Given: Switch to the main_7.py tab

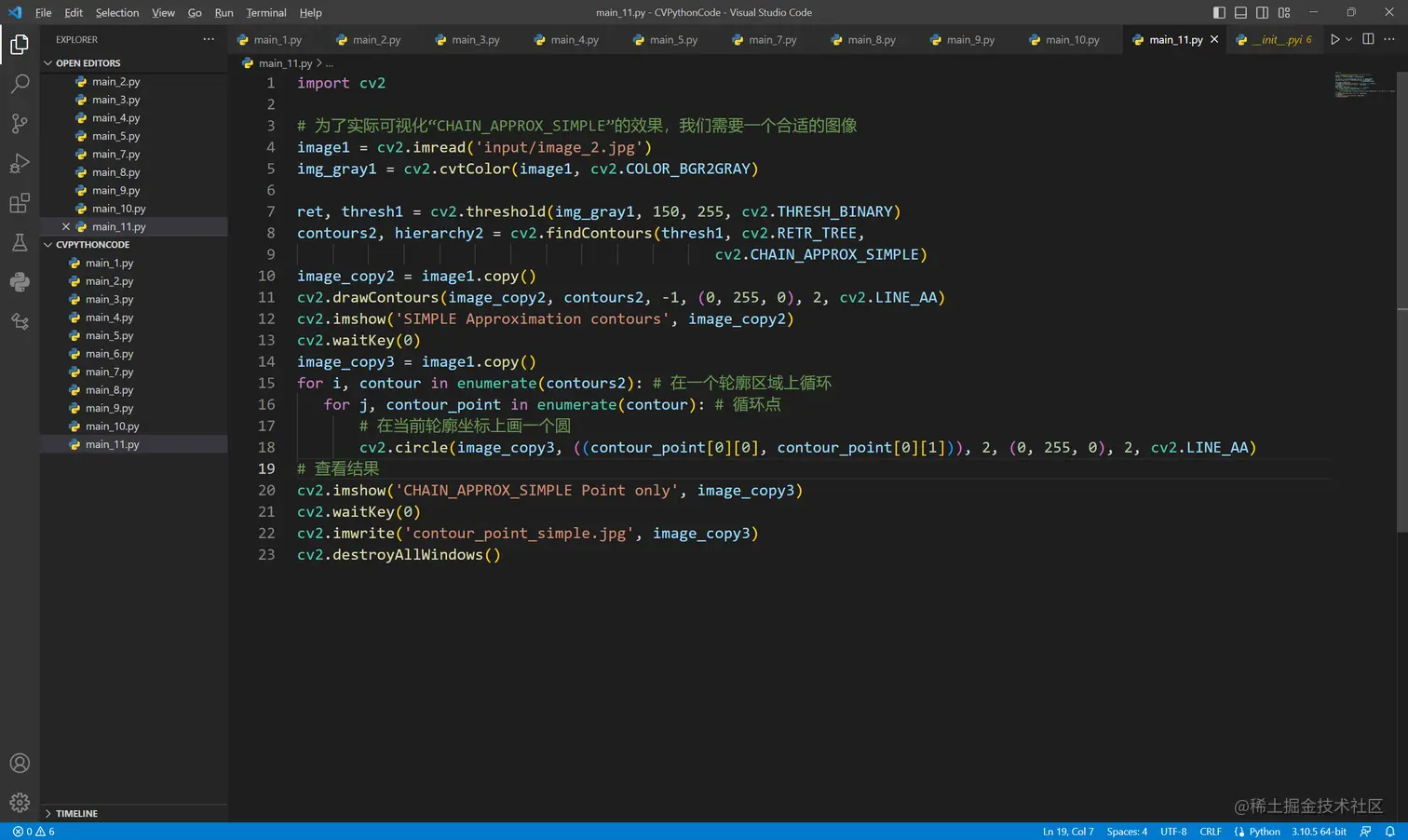Looking at the screenshot, I should pyautogui.click(x=773, y=40).
